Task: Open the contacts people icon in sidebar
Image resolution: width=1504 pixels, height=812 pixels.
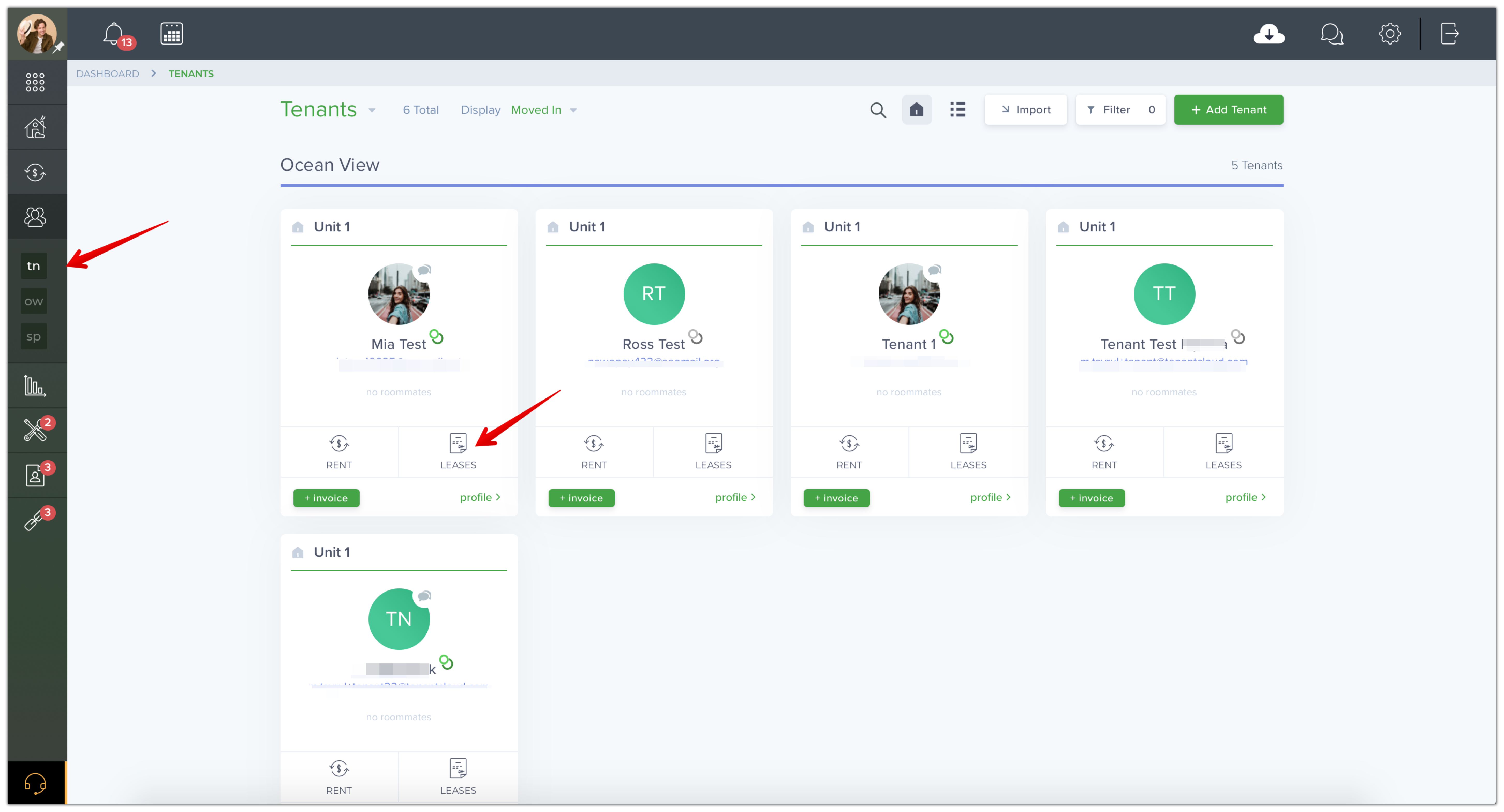Action: (x=35, y=217)
